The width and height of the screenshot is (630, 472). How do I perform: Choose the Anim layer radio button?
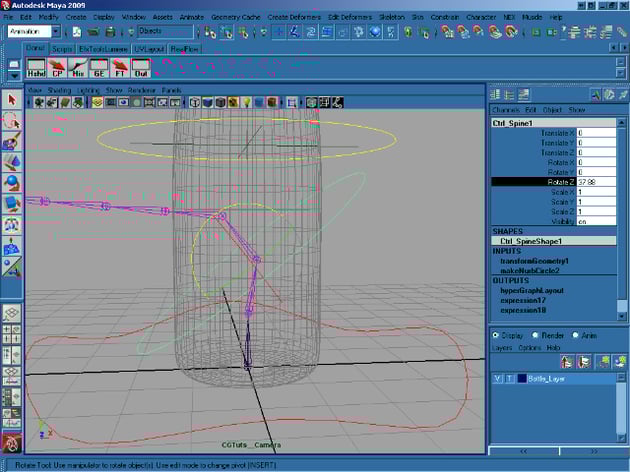tap(576, 335)
